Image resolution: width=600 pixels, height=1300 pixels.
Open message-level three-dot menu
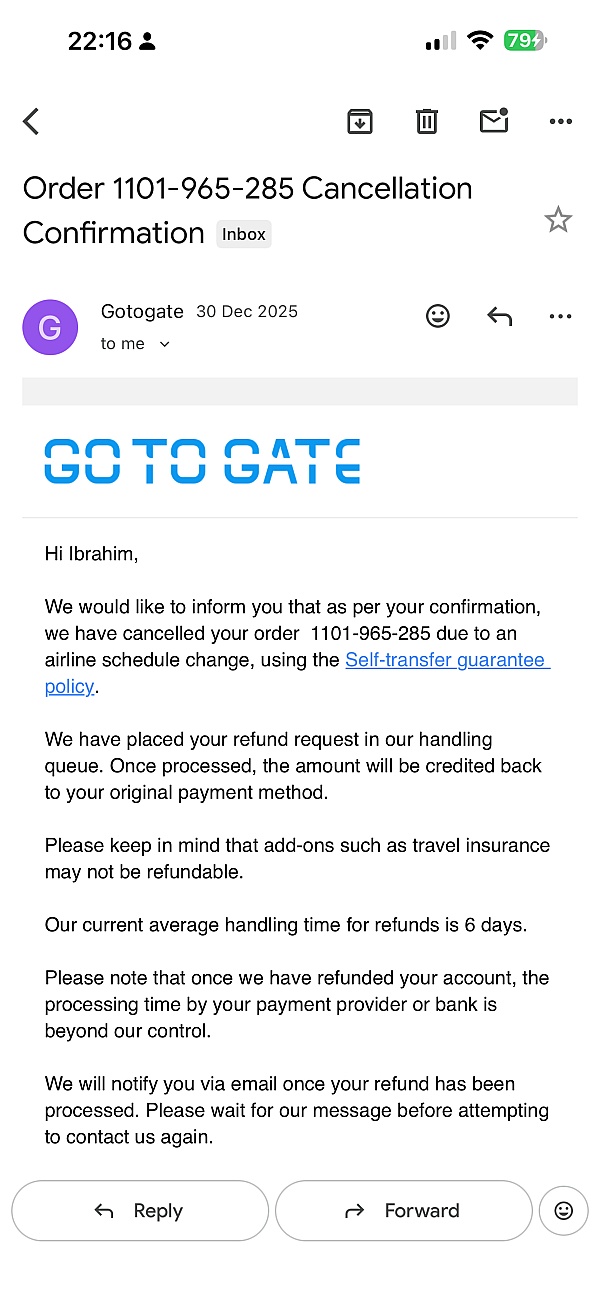[x=561, y=317]
